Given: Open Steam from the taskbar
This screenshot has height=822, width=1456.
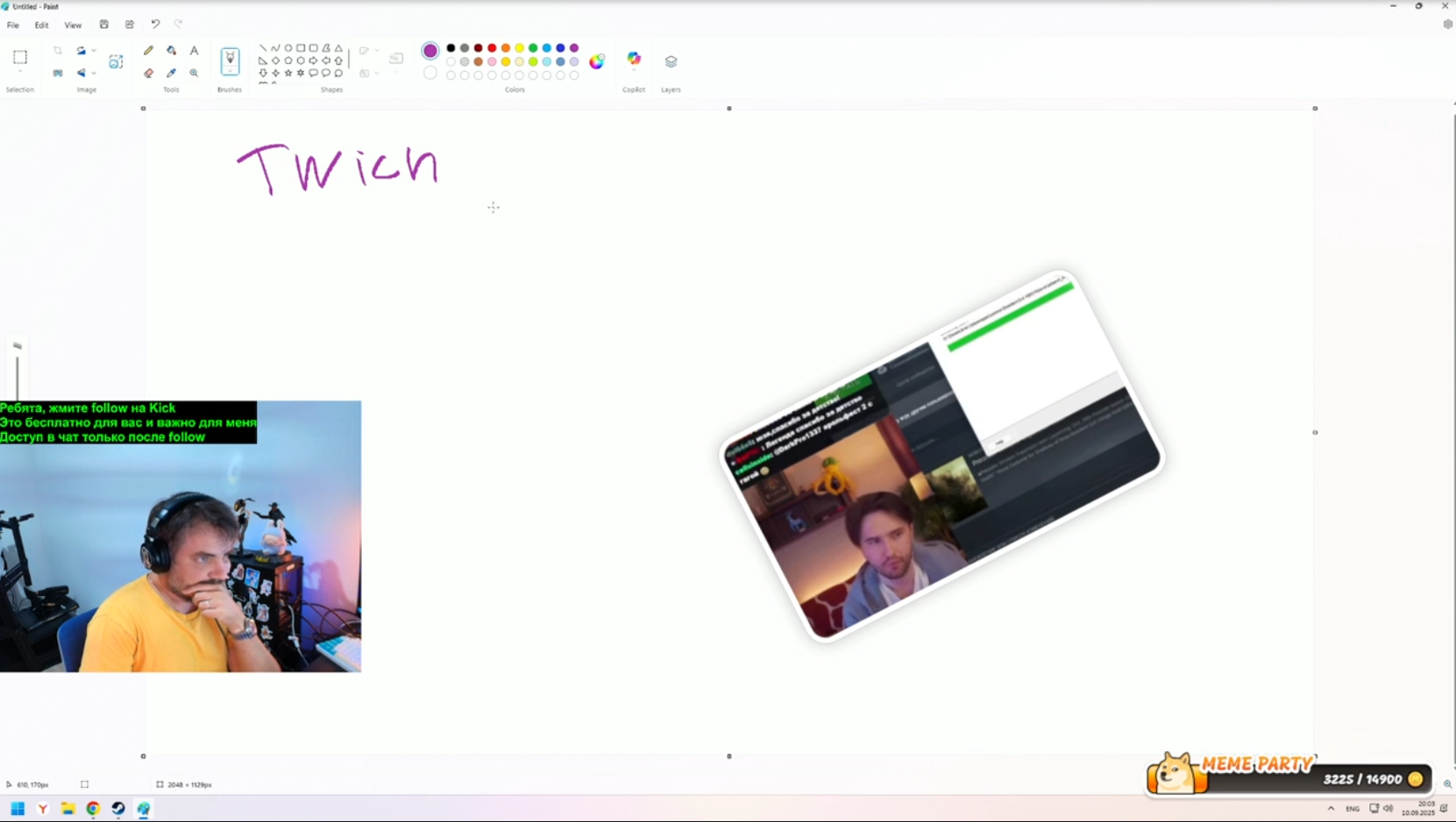Looking at the screenshot, I should pos(118,809).
